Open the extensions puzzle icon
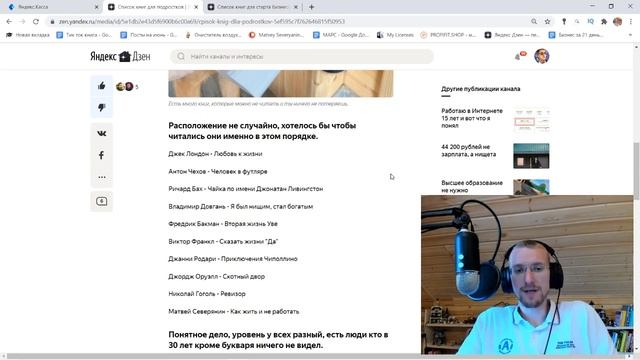The image size is (640, 360). 604,21
